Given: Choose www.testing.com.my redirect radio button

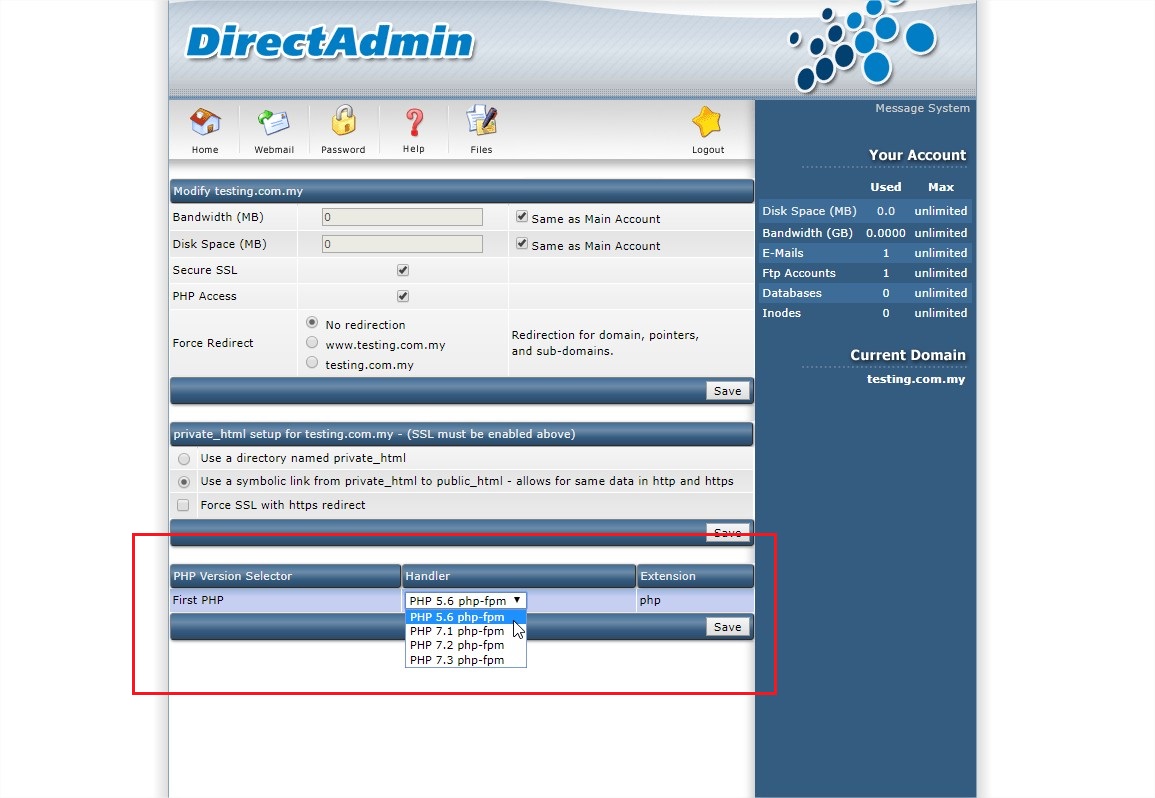Looking at the screenshot, I should point(312,343).
